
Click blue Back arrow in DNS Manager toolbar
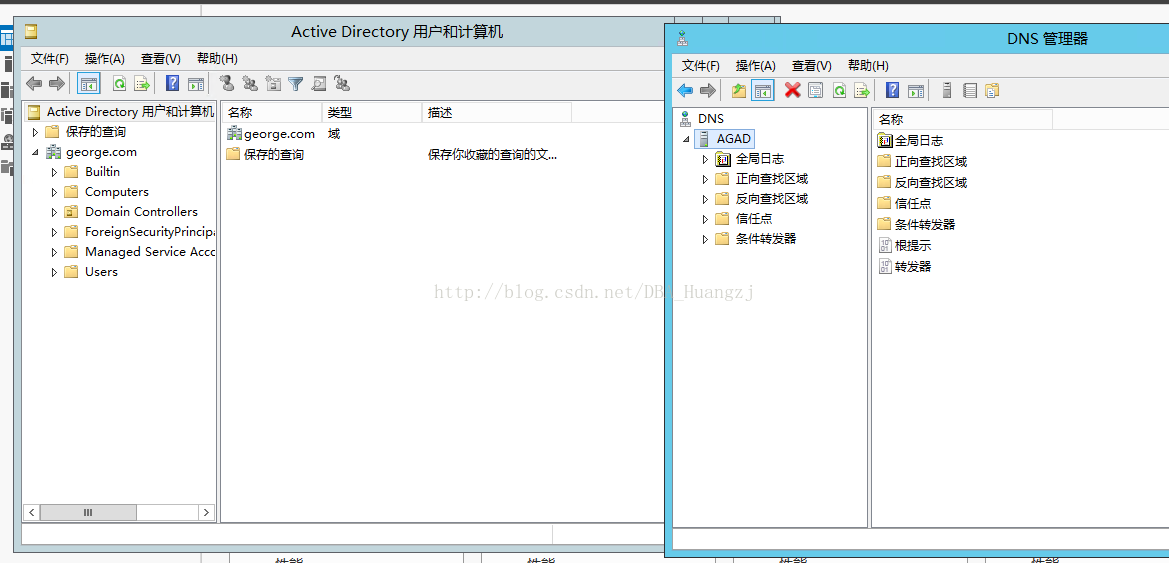685,90
